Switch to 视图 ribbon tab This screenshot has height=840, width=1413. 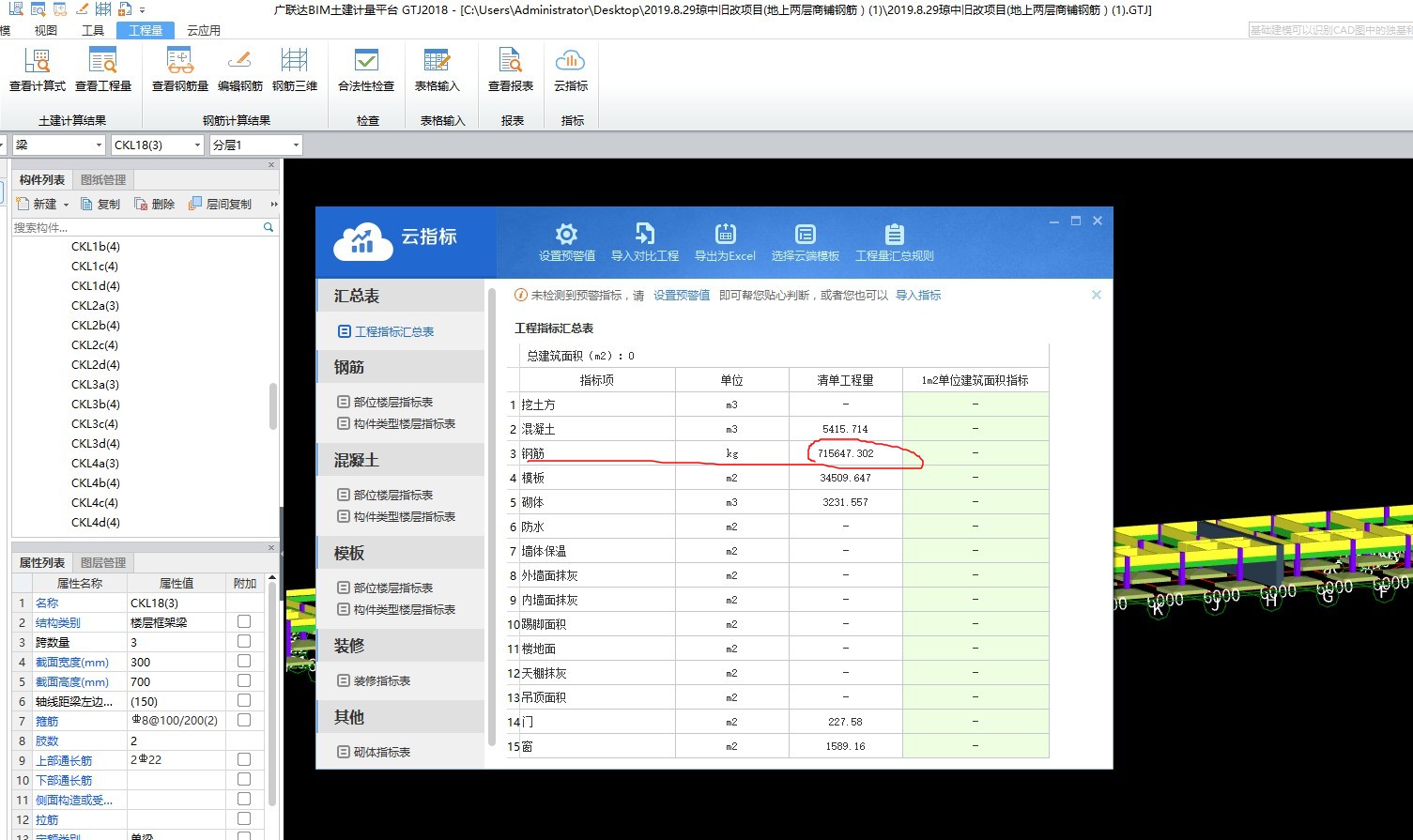pyautogui.click(x=45, y=30)
